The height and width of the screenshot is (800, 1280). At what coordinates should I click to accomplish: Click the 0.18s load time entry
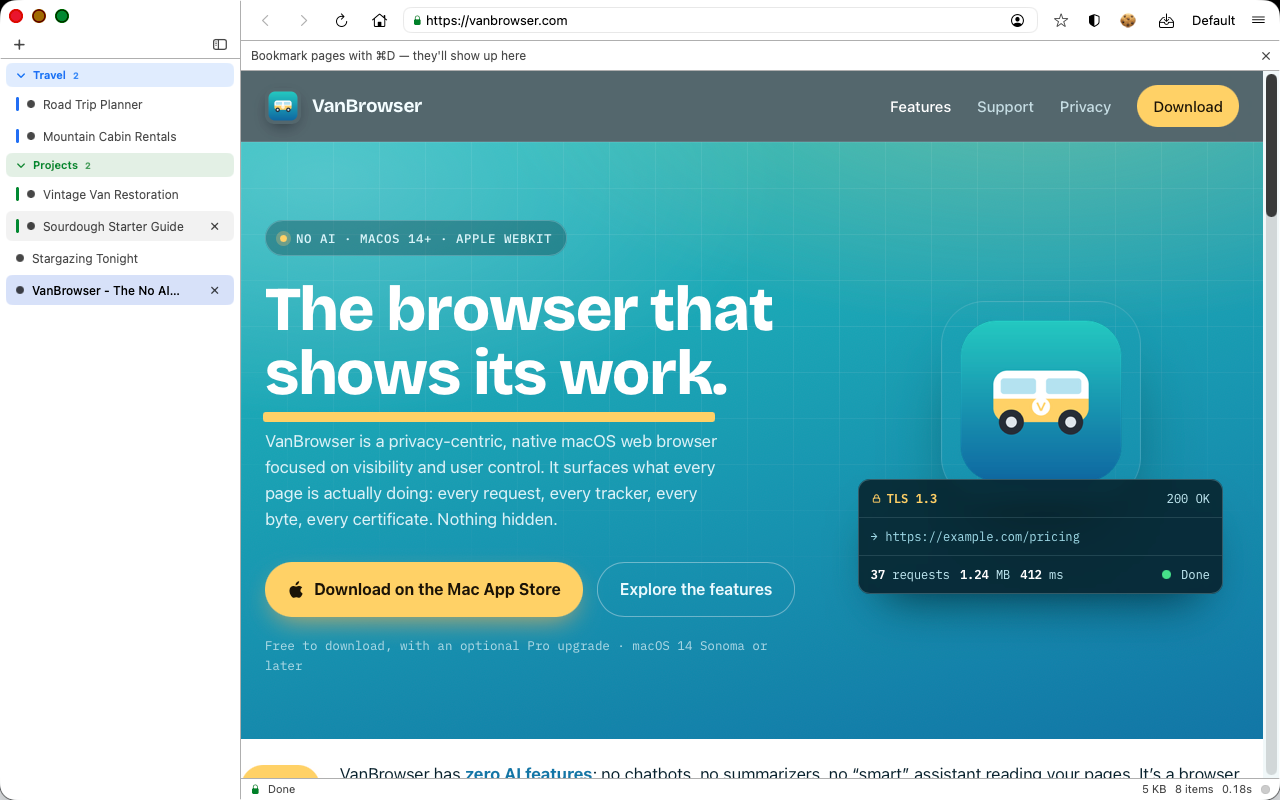coord(1237,789)
